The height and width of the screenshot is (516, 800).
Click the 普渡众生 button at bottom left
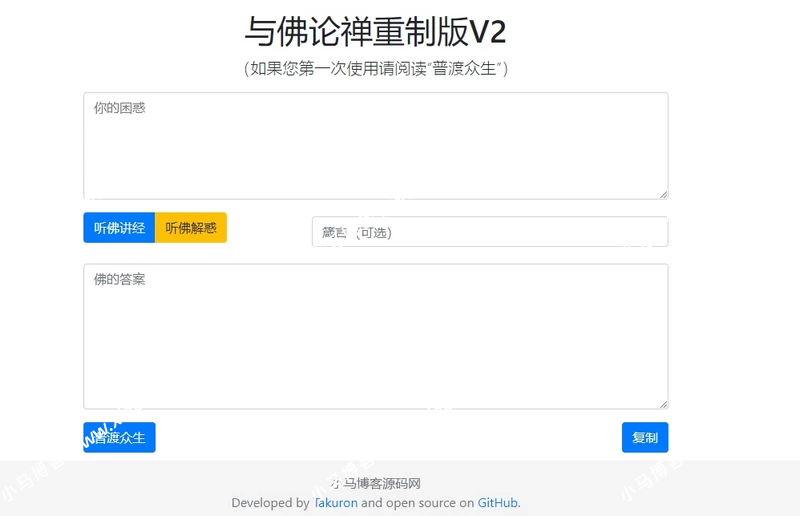pyautogui.click(x=119, y=438)
